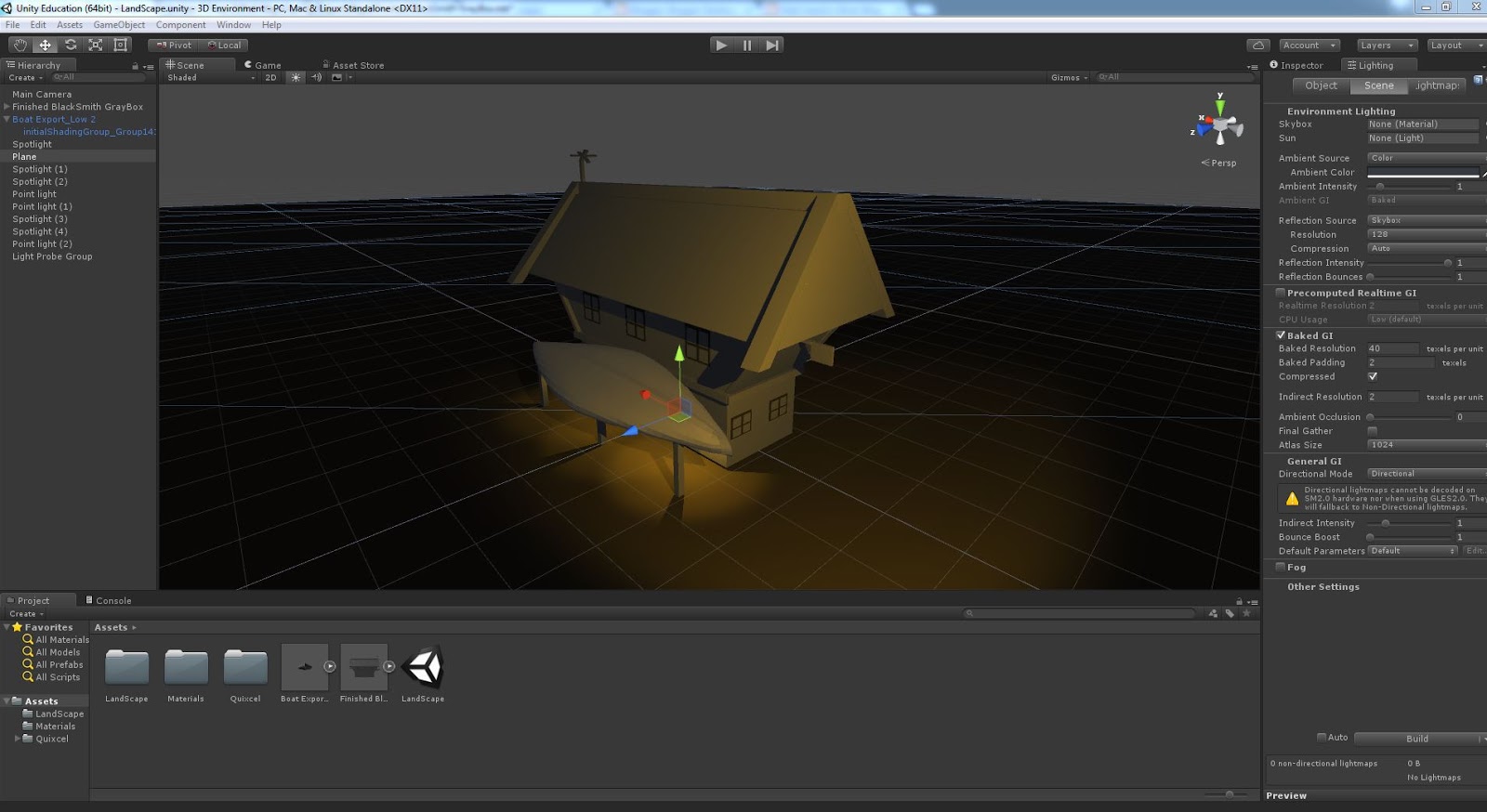Image resolution: width=1487 pixels, height=812 pixels.
Task: Enable Auto build checkbox
Action: [1322, 737]
